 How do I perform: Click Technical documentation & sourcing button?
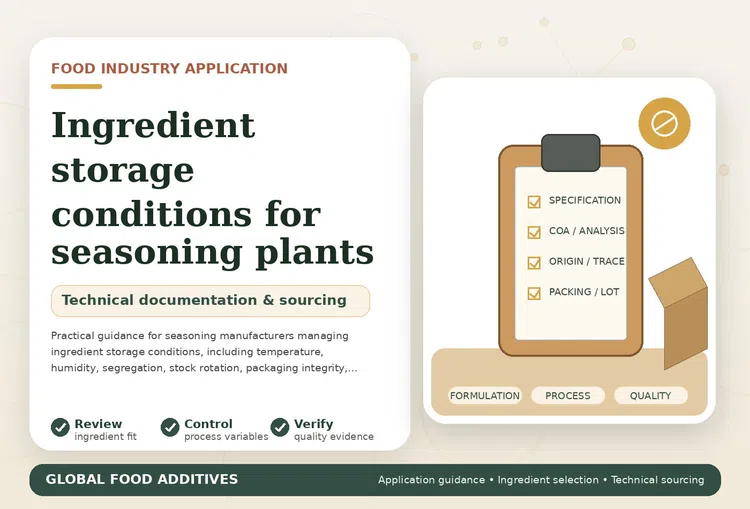[210, 301]
